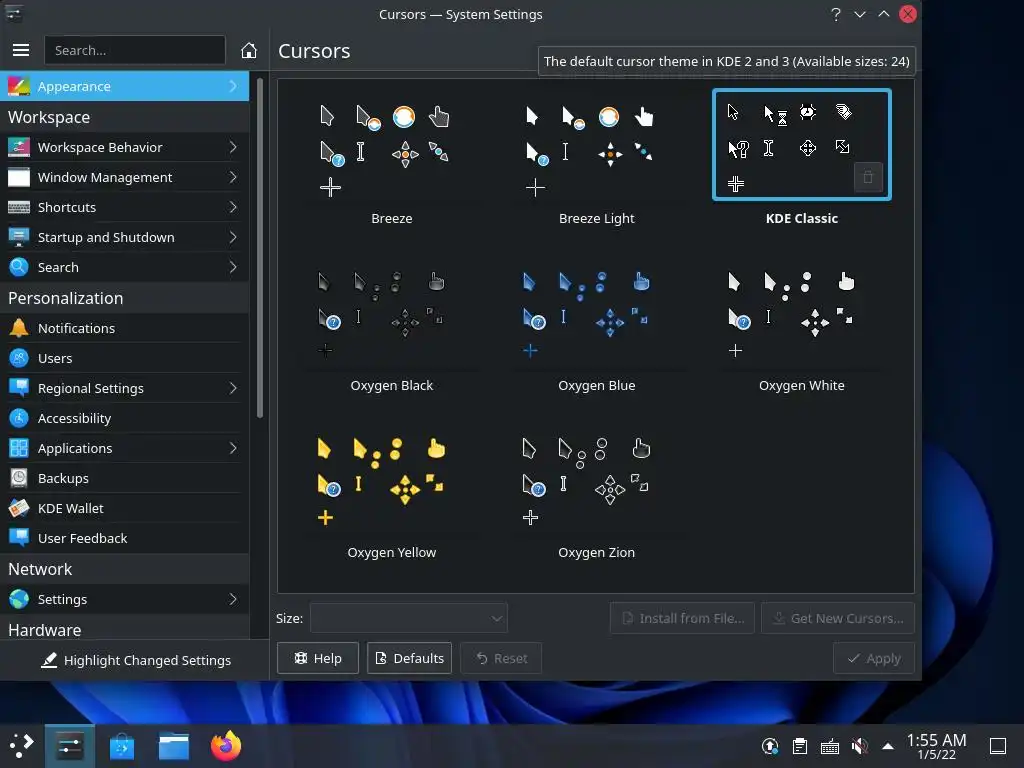Toggle Highlight Changed Settings
Screen dimensions: 1024x768
(x=135, y=660)
